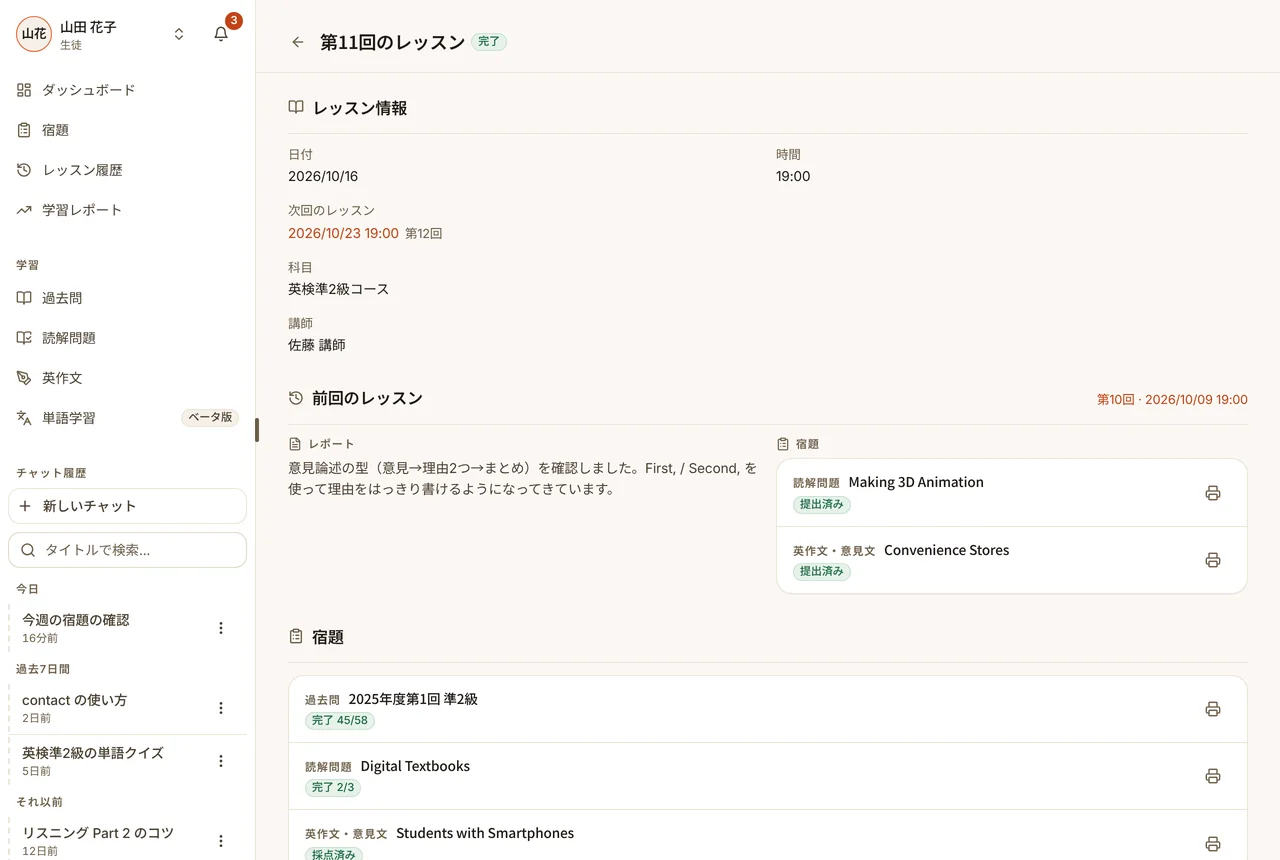Open 2025年度第1回 準2級 homework item
Screen dimensions: 1280x860
click(x=768, y=709)
